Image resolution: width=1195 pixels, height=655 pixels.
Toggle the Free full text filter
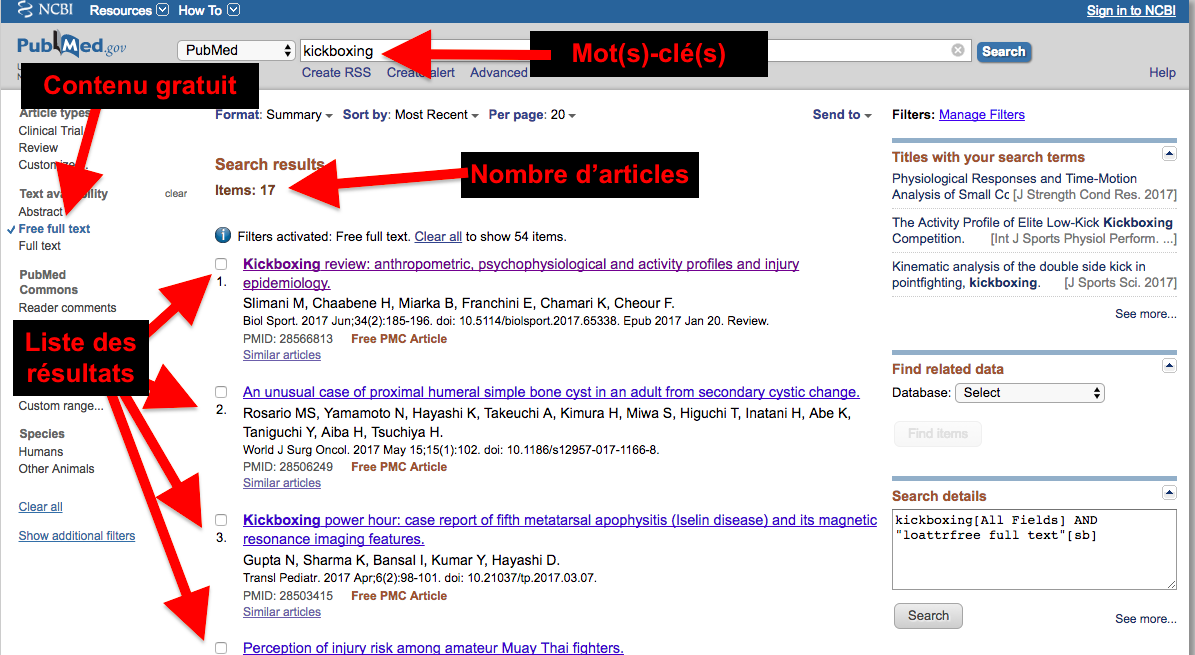pyautogui.click(x=54, y=229)
